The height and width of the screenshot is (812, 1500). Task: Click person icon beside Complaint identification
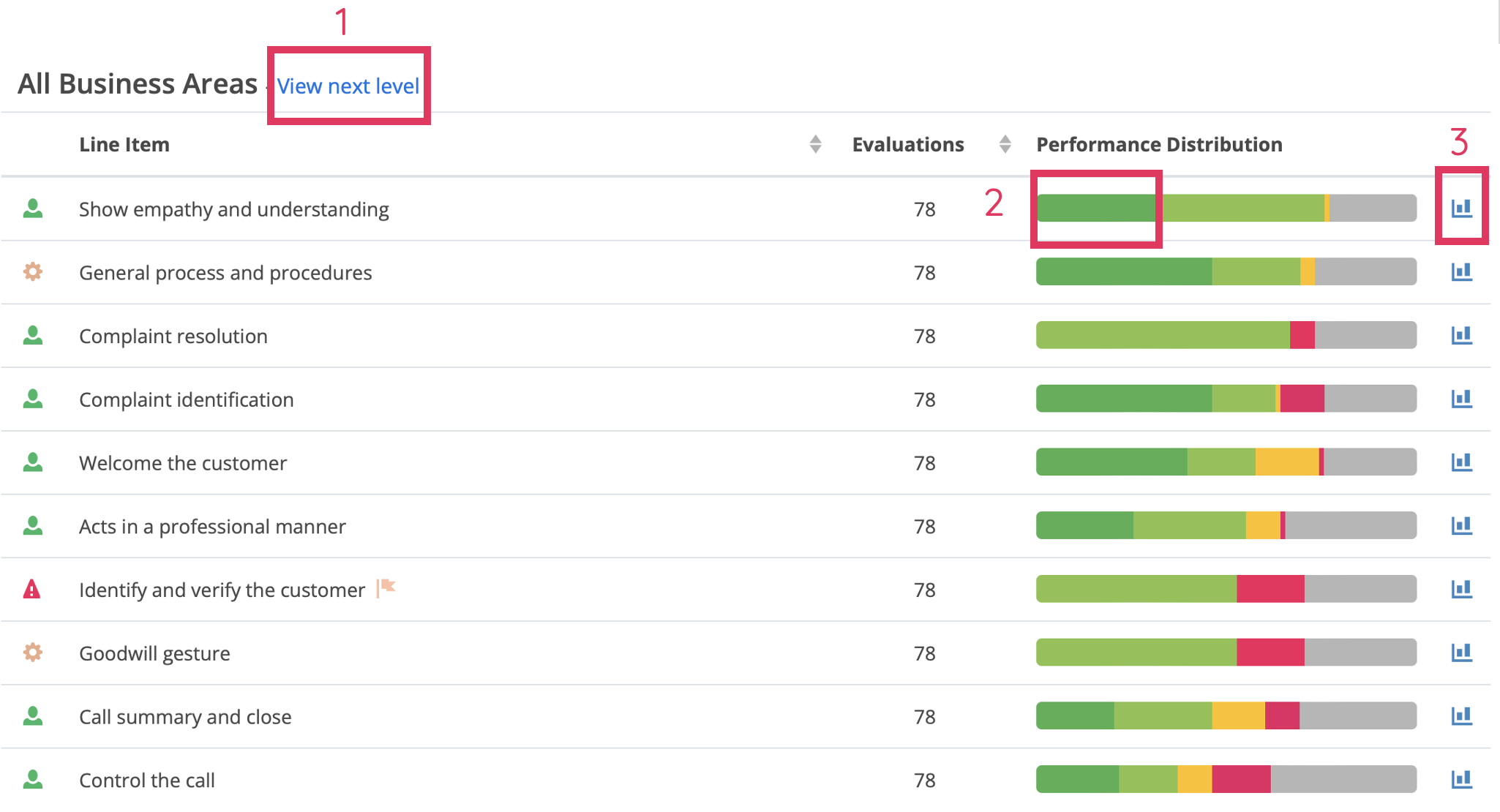[32, 399]
